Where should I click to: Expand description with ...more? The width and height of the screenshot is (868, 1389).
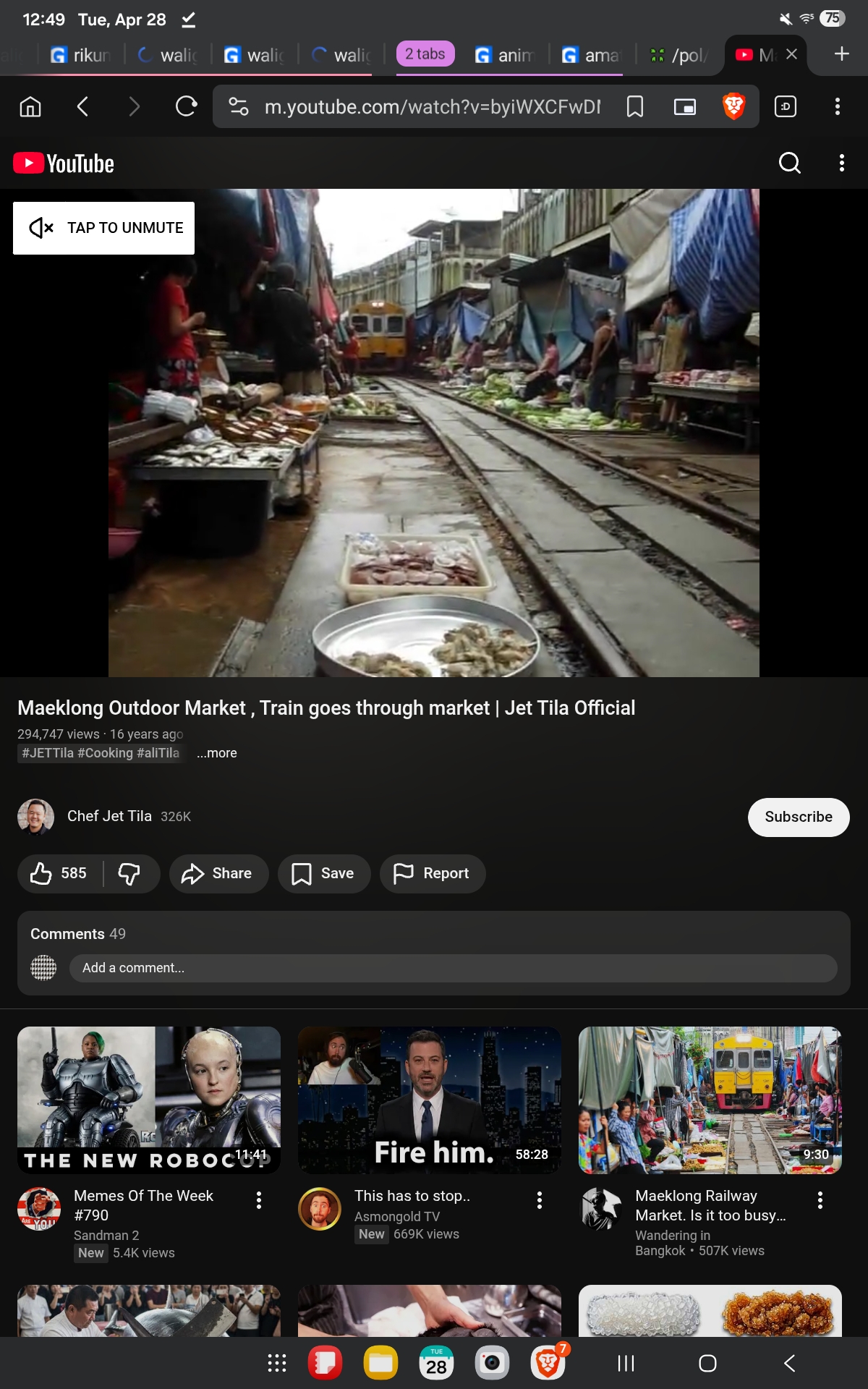coord(216,753)
